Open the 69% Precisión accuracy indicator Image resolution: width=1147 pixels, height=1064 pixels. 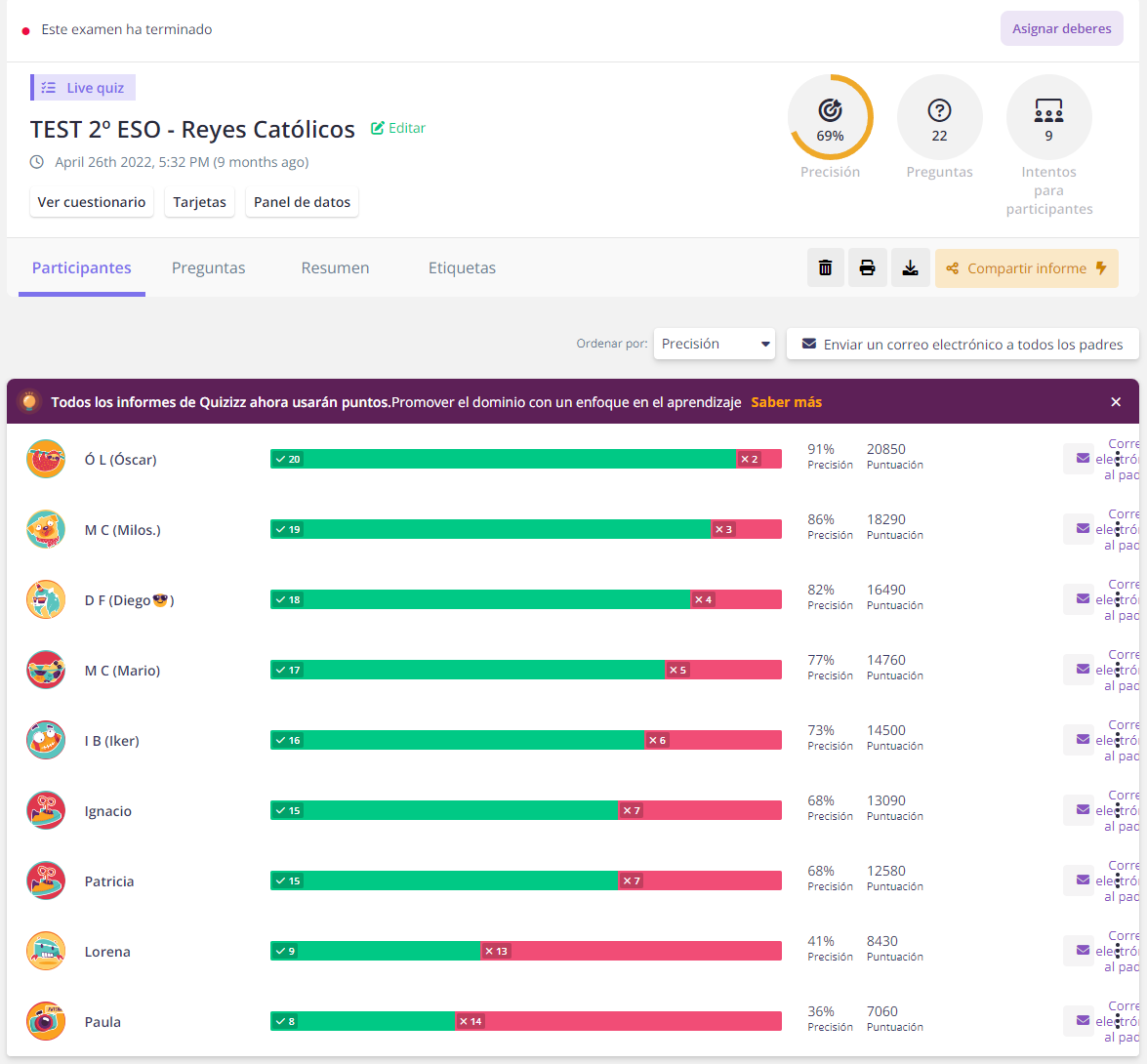[831, 117]
